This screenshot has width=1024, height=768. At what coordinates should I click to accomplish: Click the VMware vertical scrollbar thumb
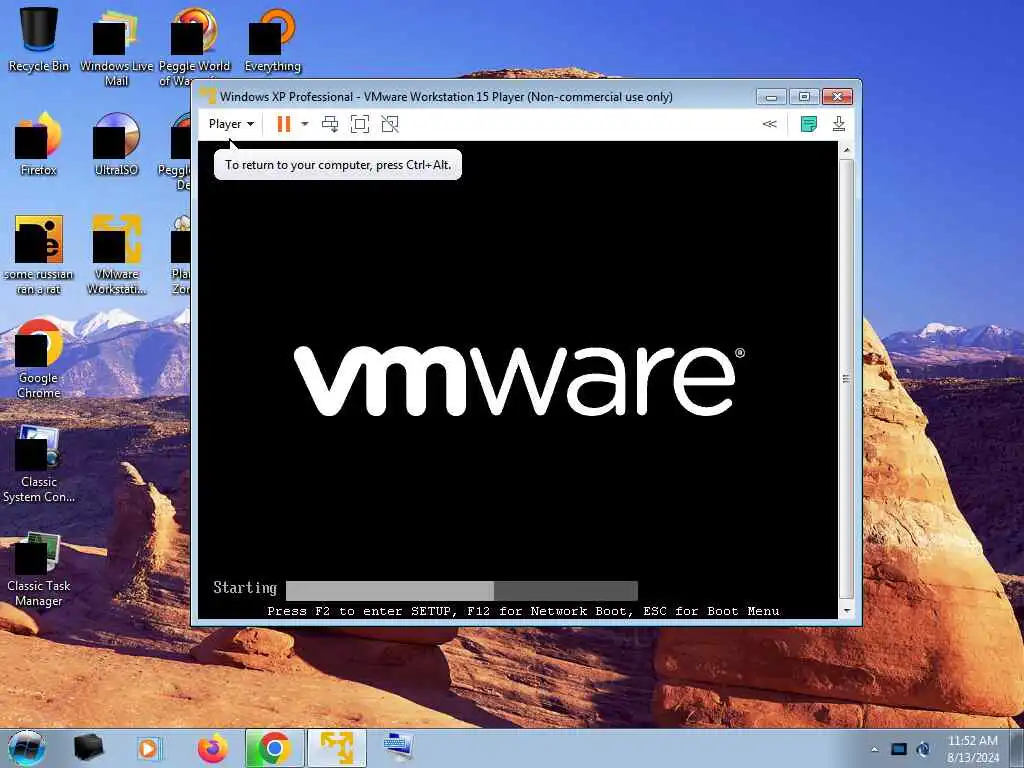click(x=846, y=379)
